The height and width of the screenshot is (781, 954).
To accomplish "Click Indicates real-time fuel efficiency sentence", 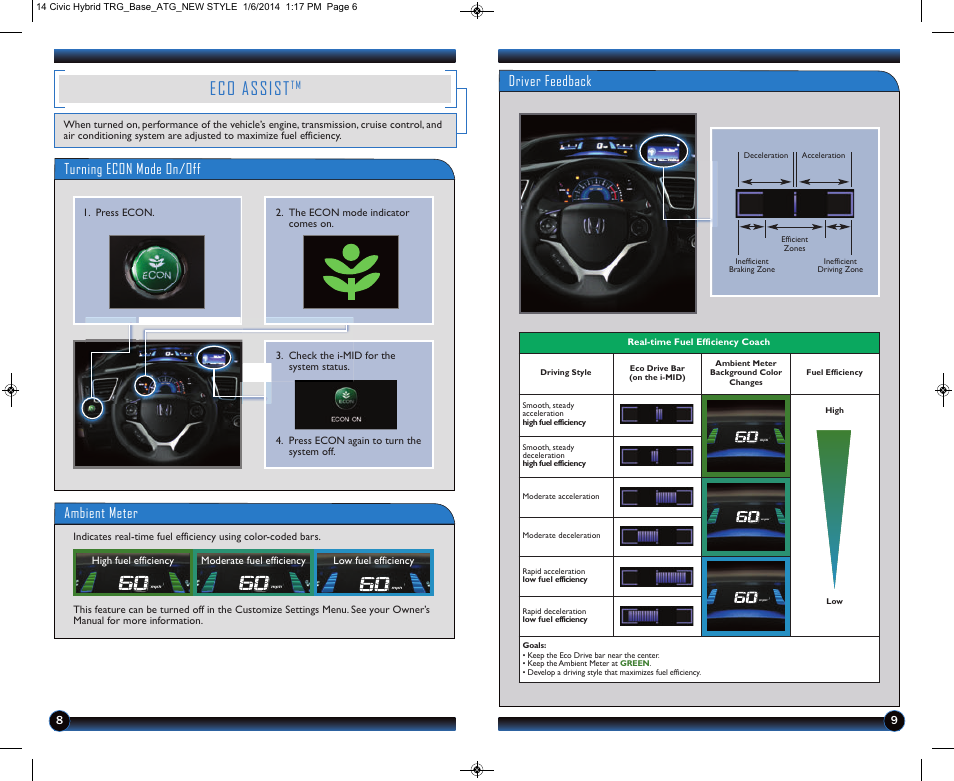I will point(197,536).
